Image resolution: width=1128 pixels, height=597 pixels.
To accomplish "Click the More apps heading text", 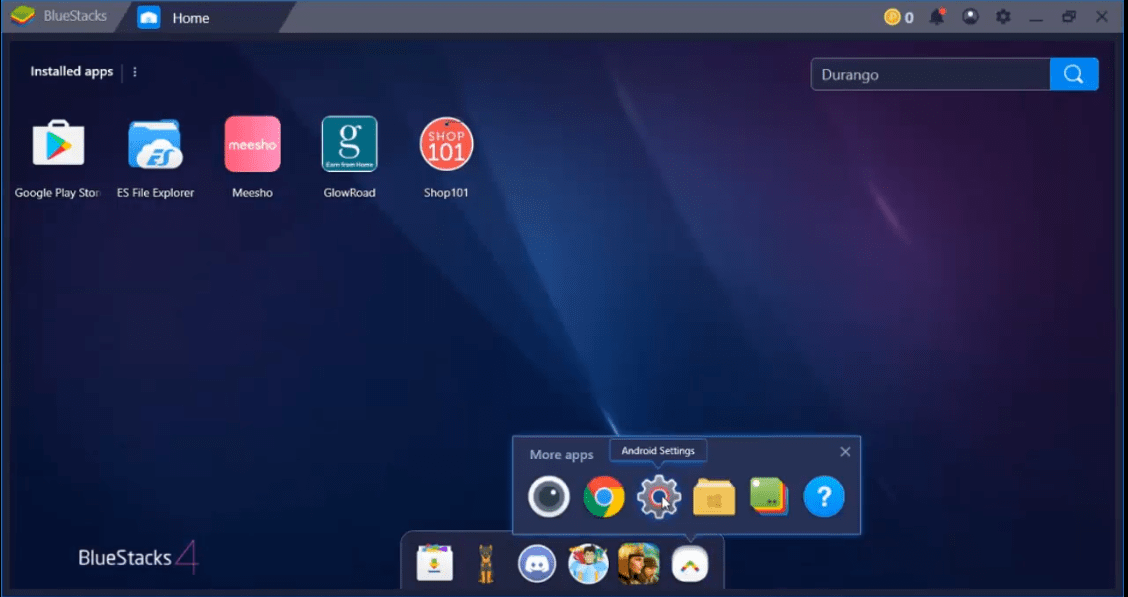I will pyautogui.click(x=561, y=455).
